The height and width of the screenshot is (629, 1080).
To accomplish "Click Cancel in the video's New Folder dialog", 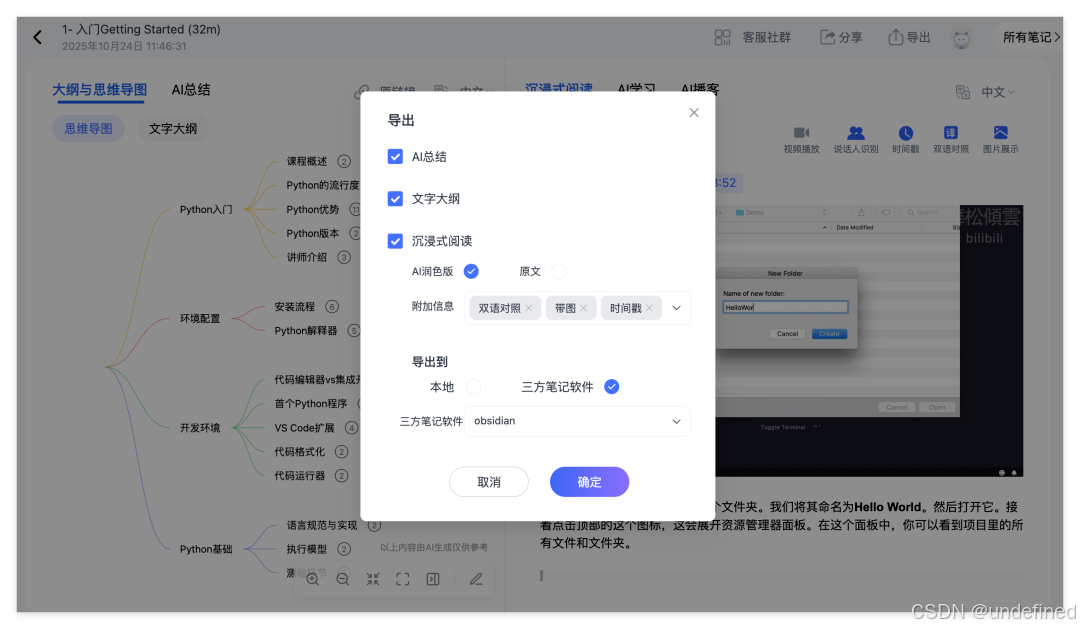I will click(x=787, y=333).
